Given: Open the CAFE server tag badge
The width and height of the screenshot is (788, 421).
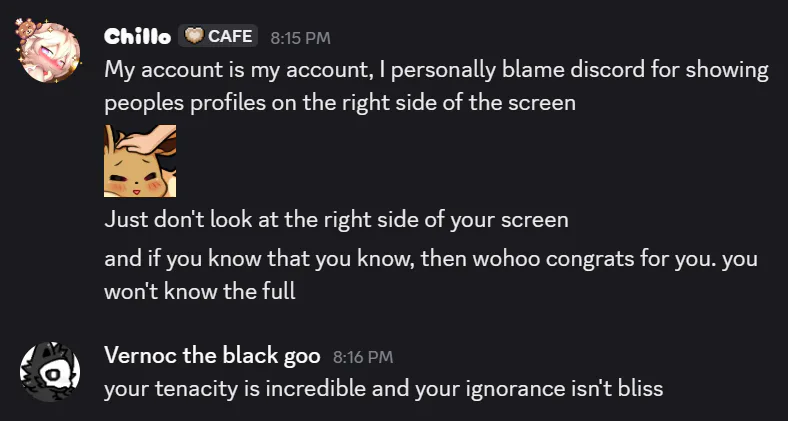Looking at the screenshot, I should 219,37.
